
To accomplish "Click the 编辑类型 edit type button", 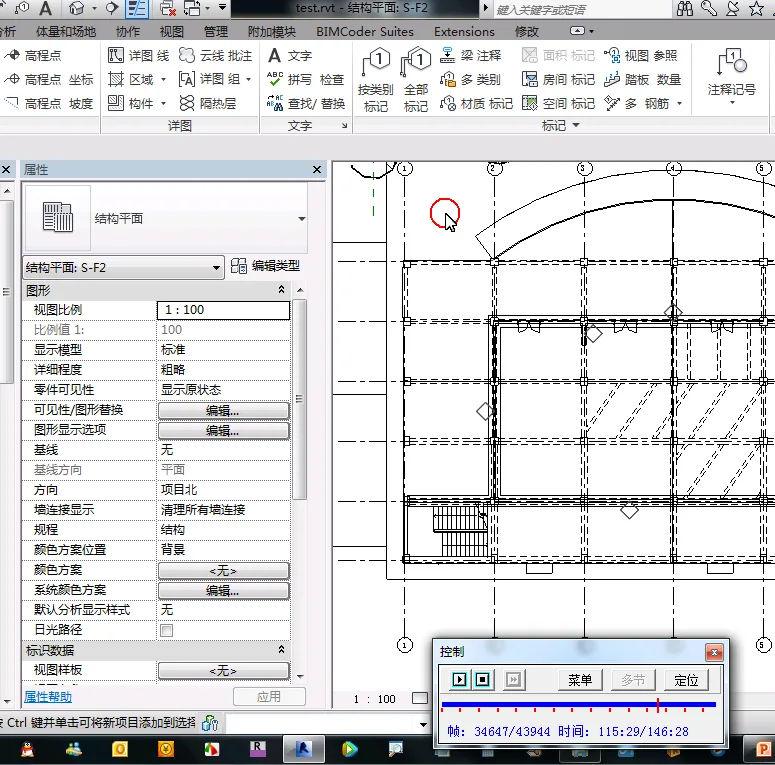I will point(265,266).
